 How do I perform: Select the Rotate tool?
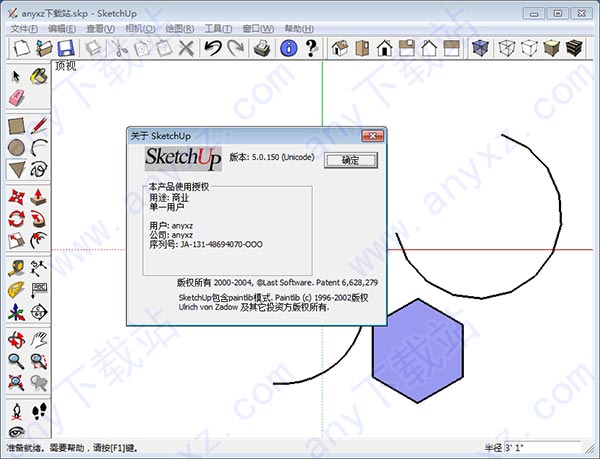pyautogui.click(x=16, y=219)
